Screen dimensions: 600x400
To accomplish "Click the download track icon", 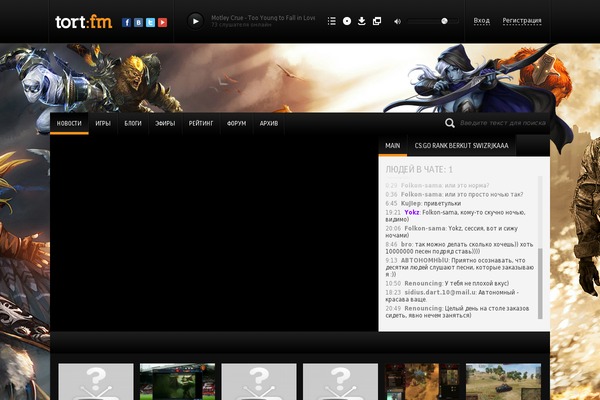I will [x=362, y=21].
